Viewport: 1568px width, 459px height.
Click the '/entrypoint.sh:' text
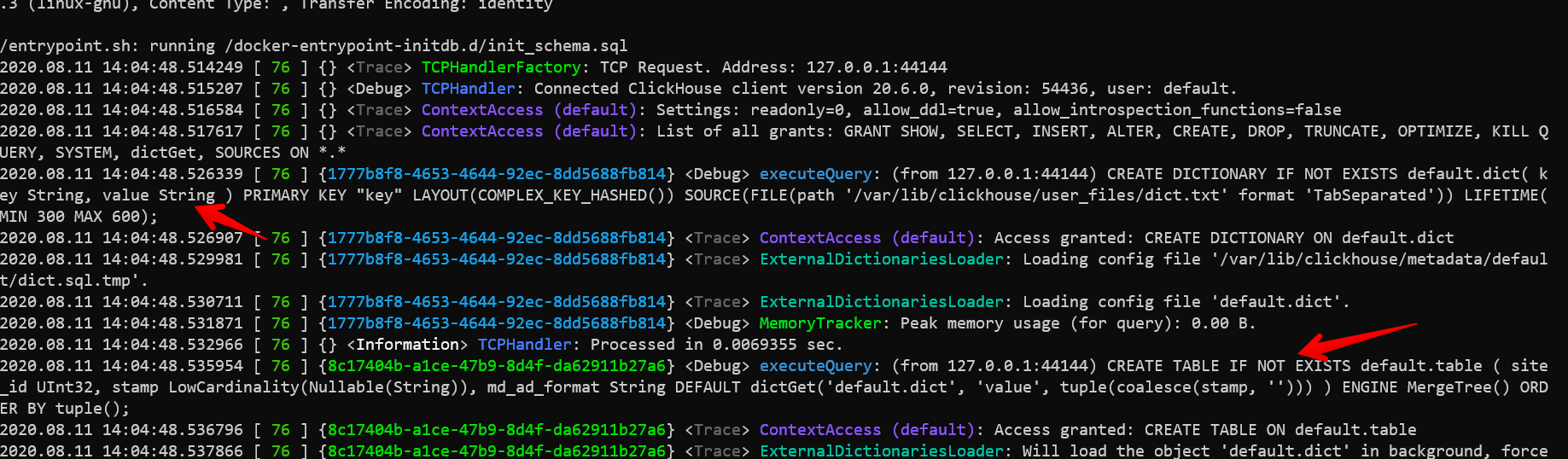[x=70, y=46]
